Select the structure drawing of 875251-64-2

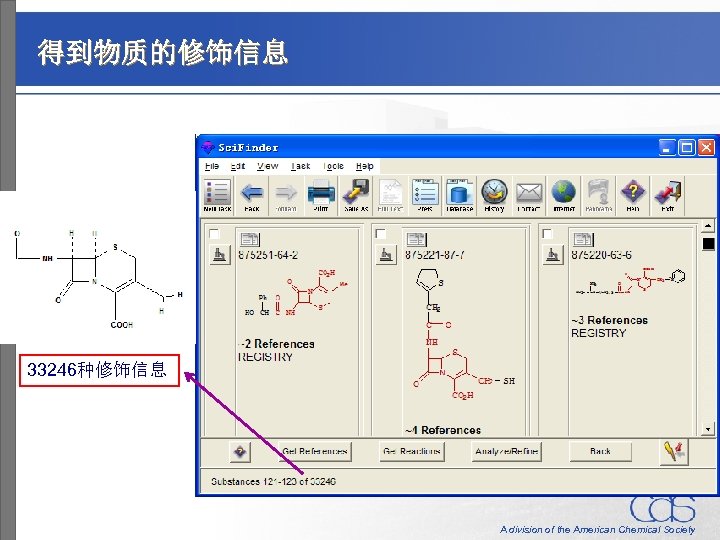(296, 293)
